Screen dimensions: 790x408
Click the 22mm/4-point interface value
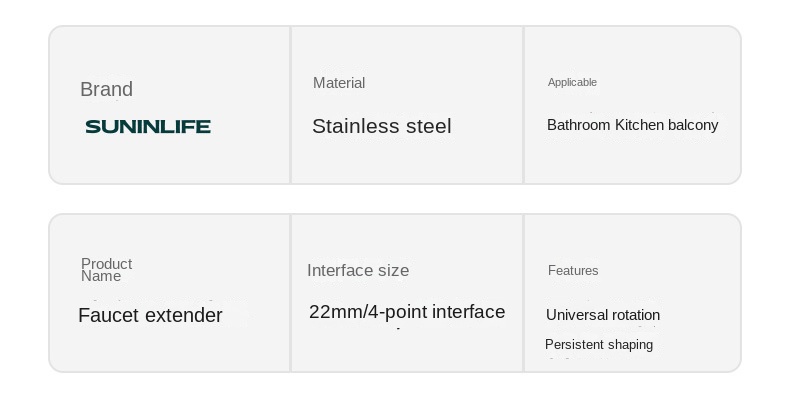(407, 312)
